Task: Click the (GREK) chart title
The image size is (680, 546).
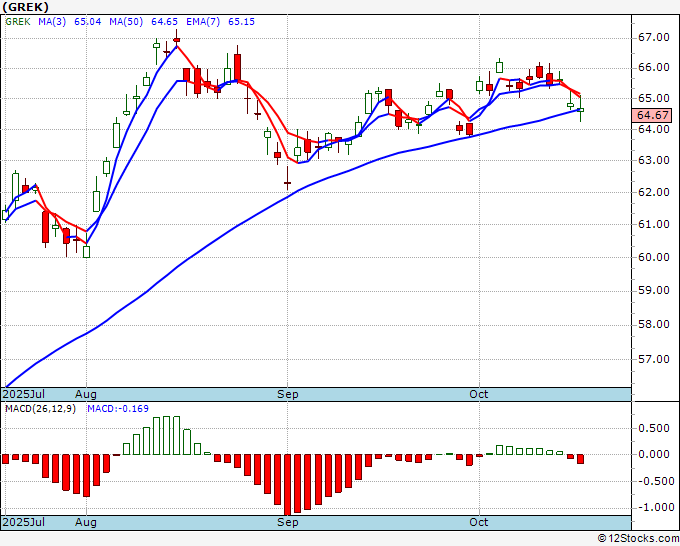Action: pos(26,7)
